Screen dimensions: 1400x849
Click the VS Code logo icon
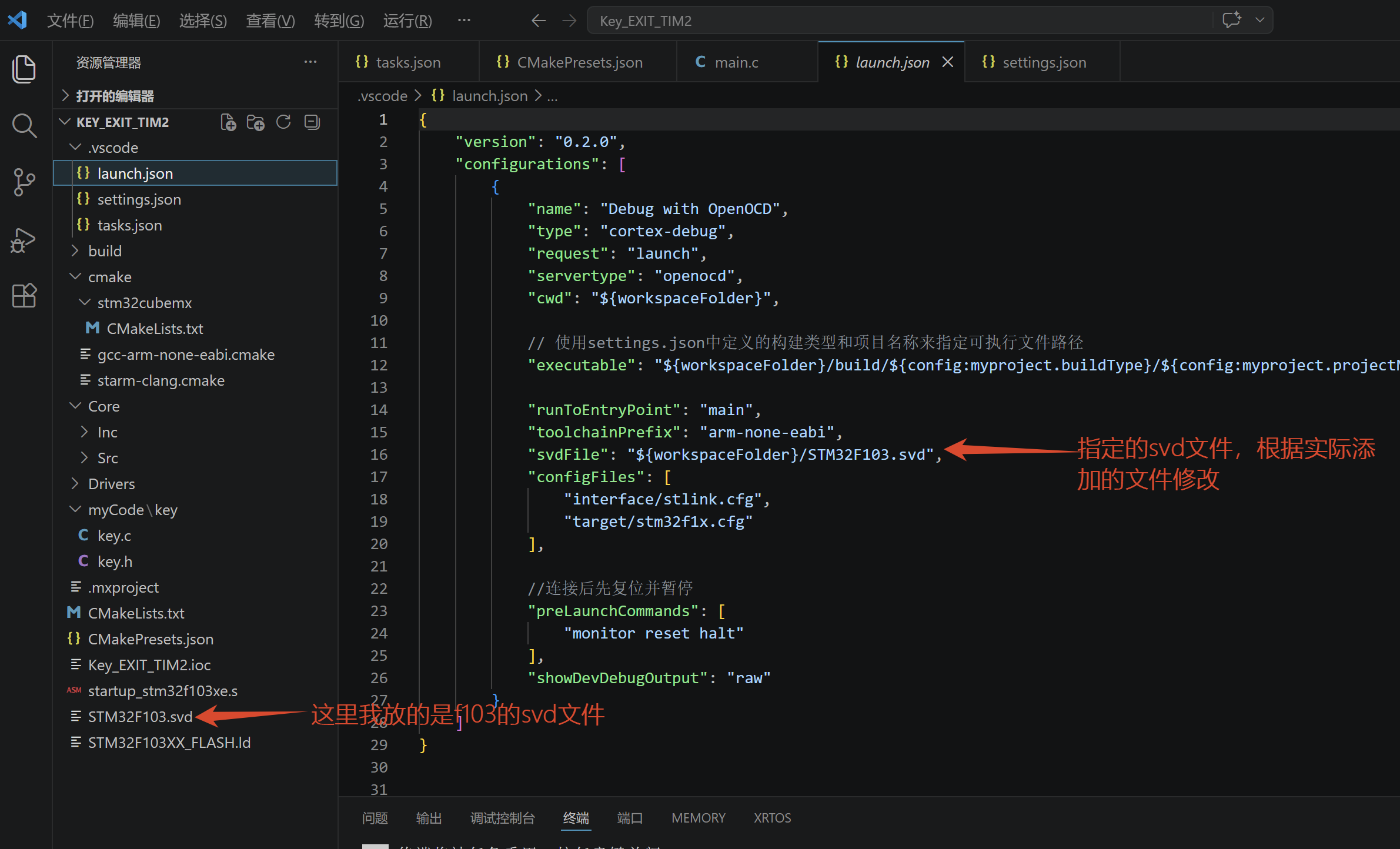(17, 21)
